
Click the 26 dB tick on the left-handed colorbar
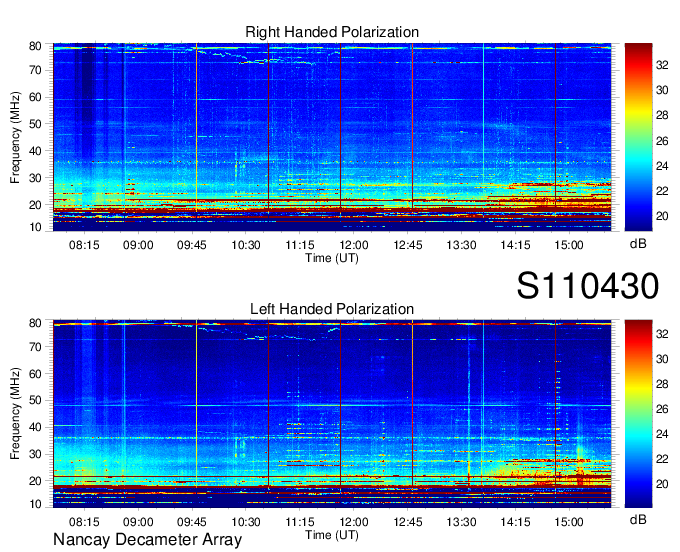coord(662,409)
